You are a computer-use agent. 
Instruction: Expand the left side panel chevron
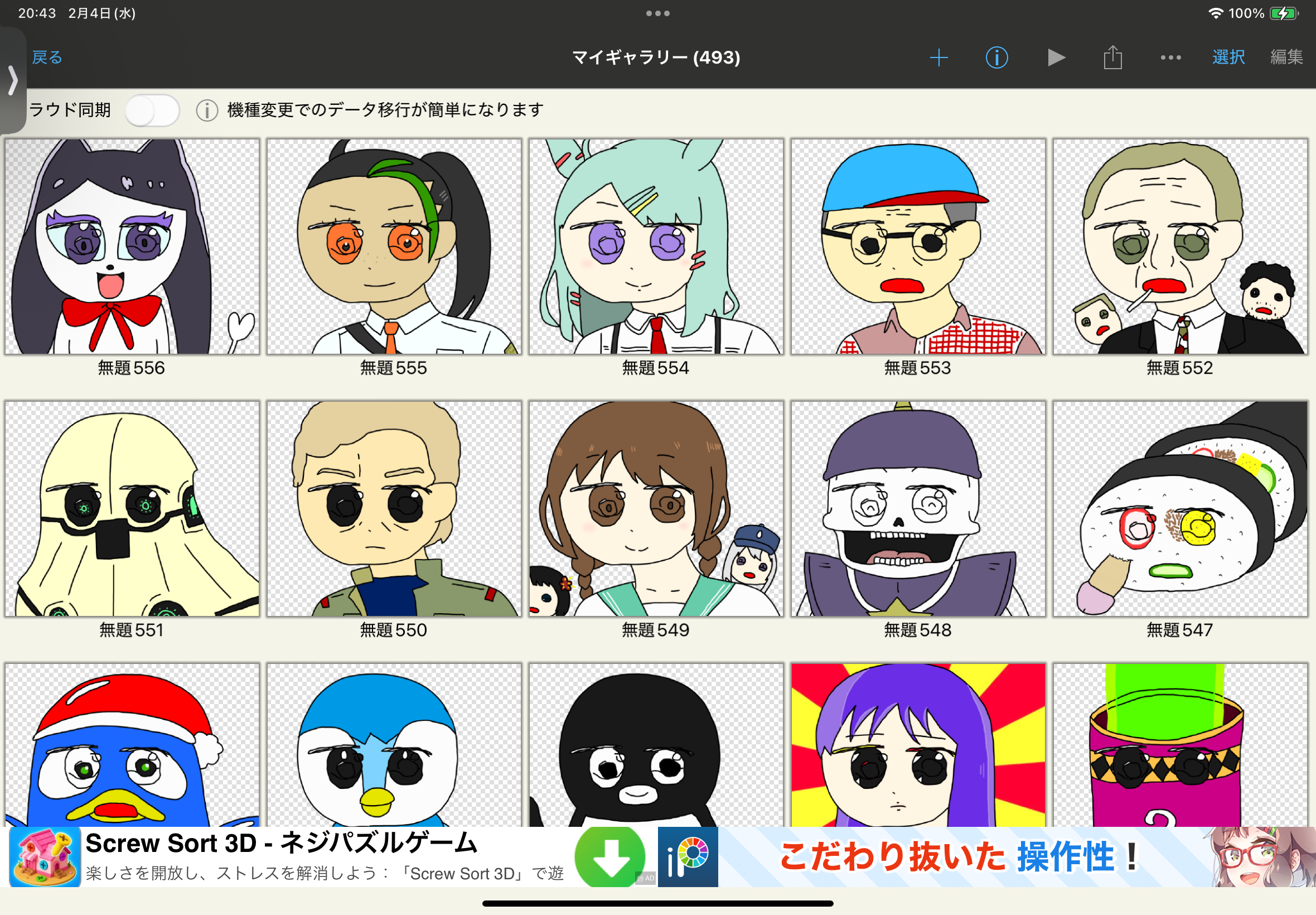[x=13, y=80]
